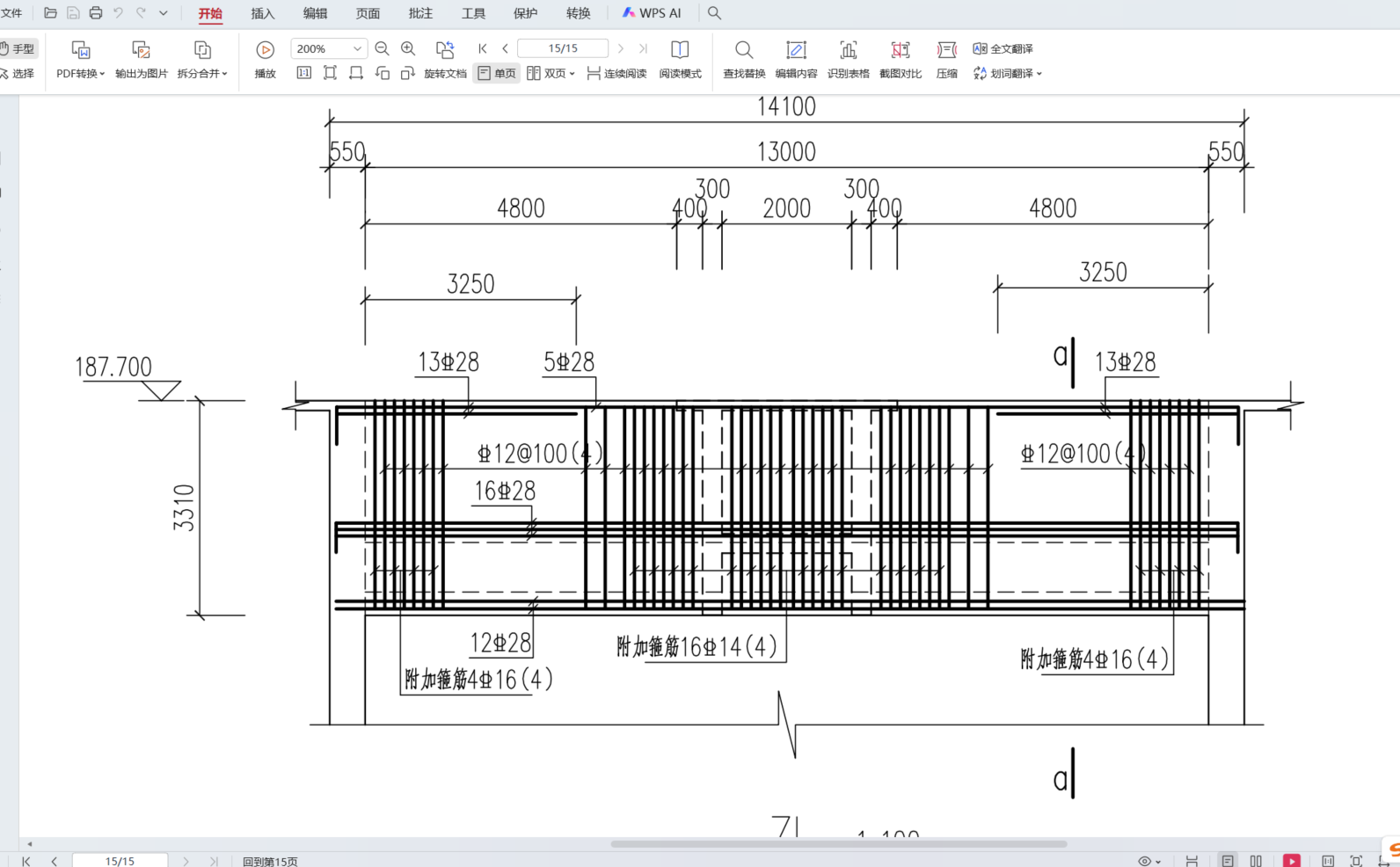Switch to the 批注 tab
Screen dimensions: 1400x867
click(x=420, y=13)
